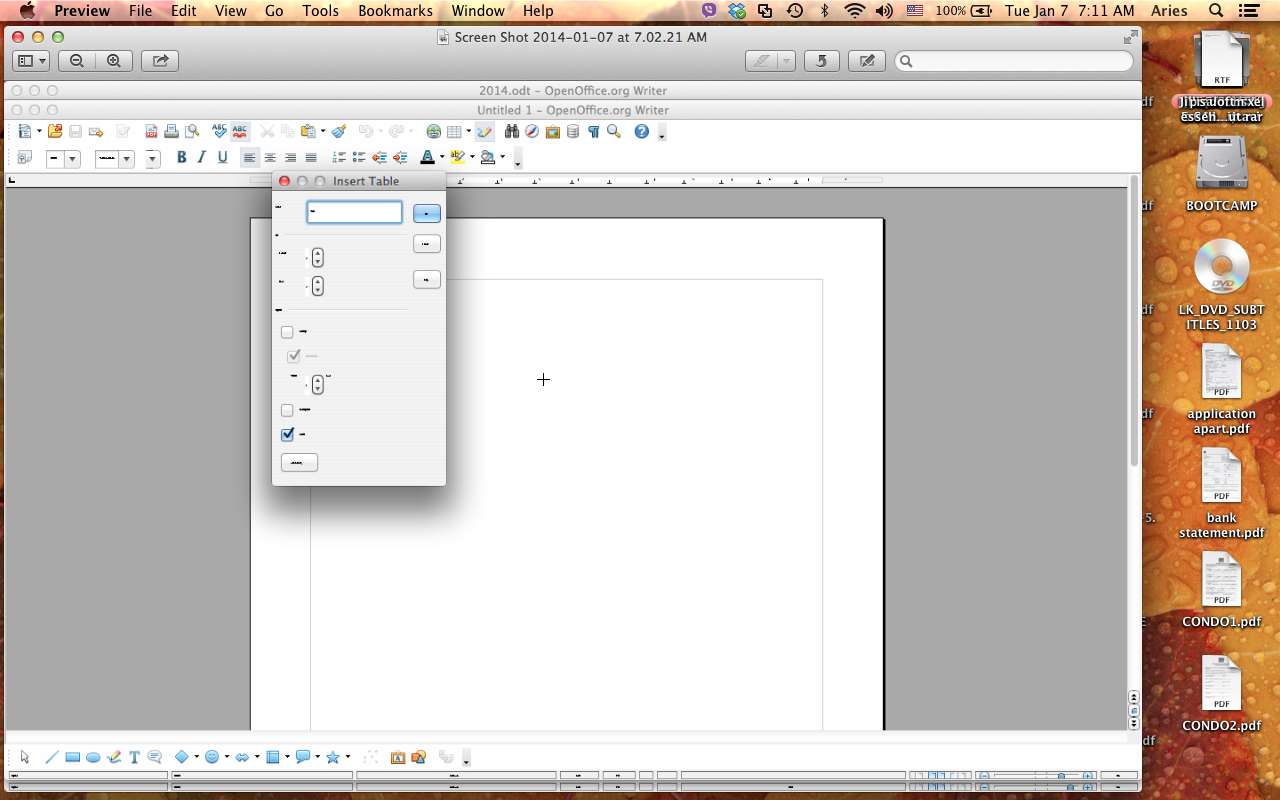Open the Tools menu in menu bar

(320, 11)
